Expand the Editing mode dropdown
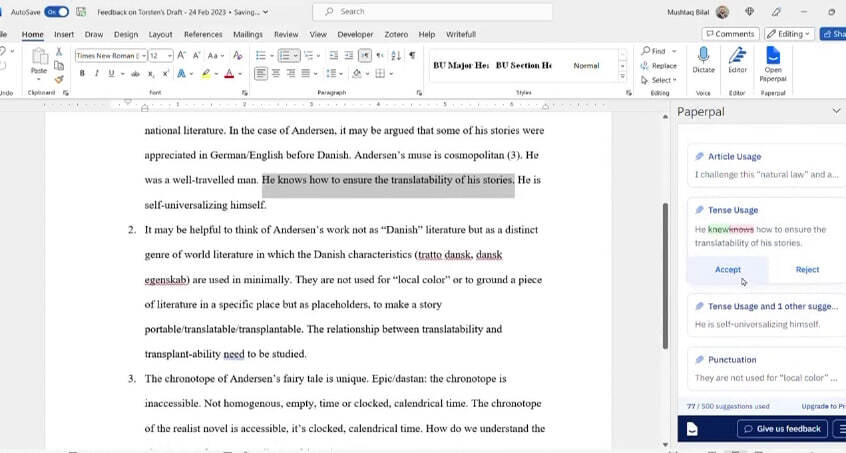 (790, 34)
